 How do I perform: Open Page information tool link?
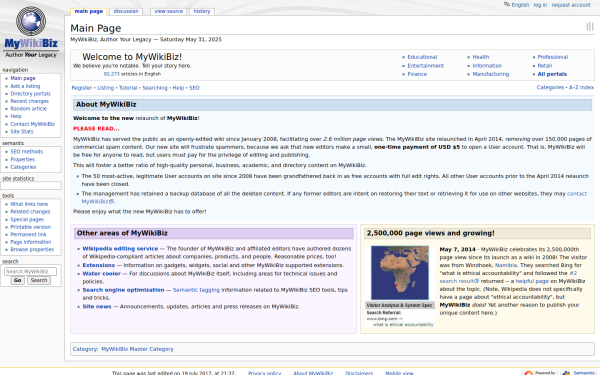[x=31, y=242]
